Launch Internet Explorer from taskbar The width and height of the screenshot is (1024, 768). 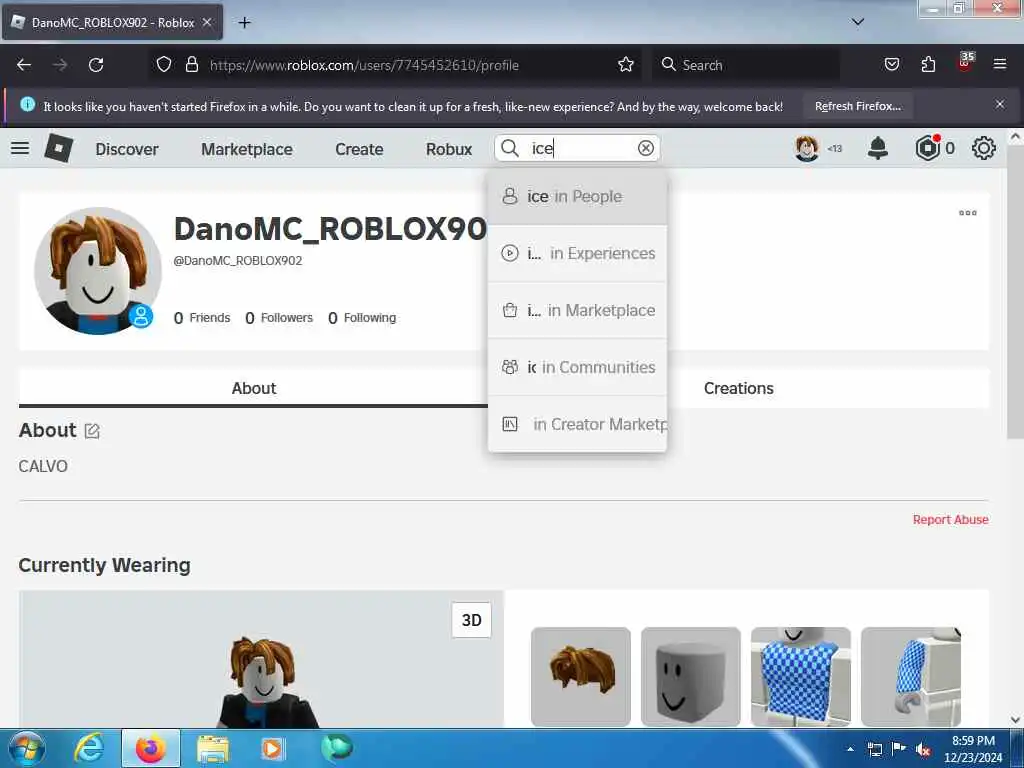88,748
